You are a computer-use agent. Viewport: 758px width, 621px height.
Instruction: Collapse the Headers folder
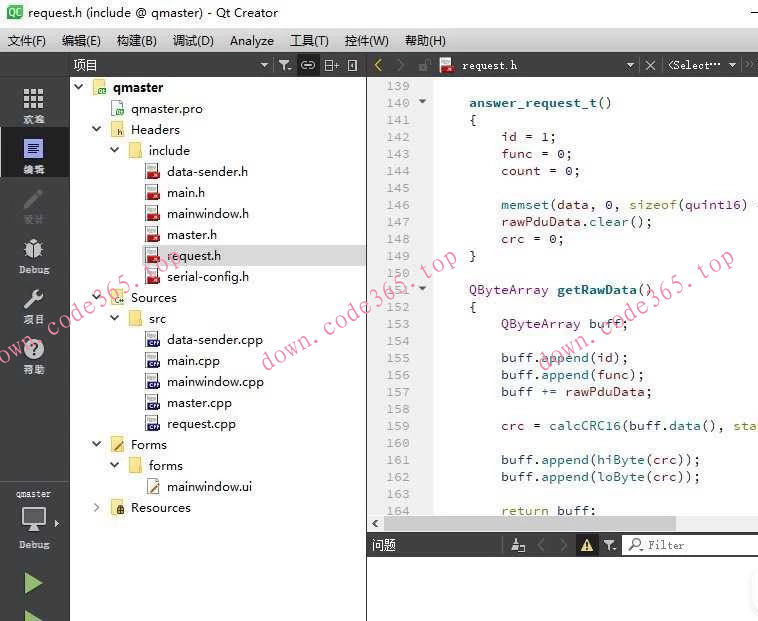click(x=97, y=129)
